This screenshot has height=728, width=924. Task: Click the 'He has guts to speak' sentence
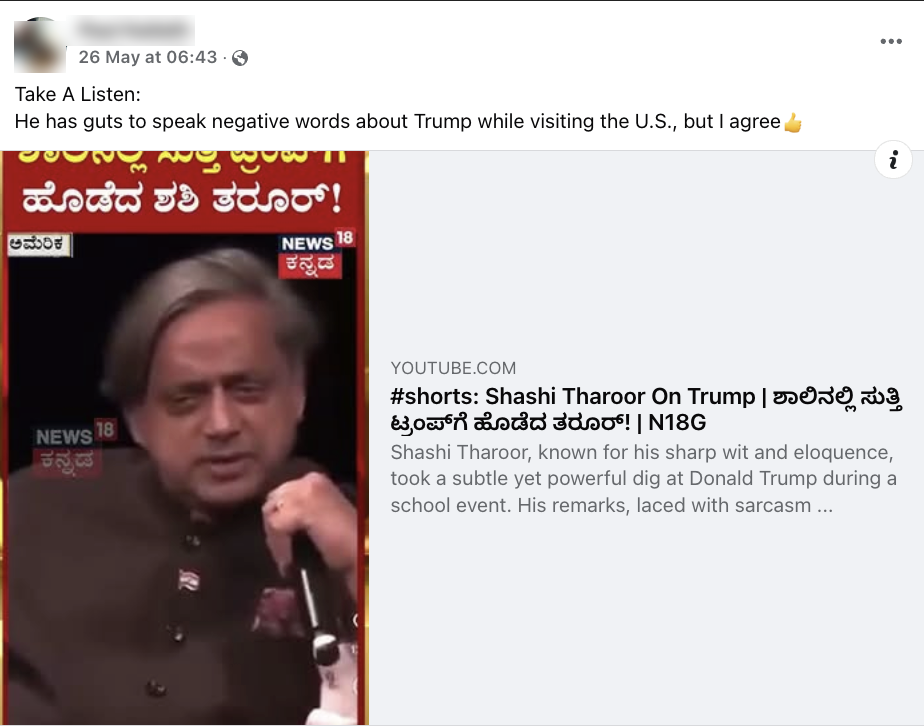398,121
